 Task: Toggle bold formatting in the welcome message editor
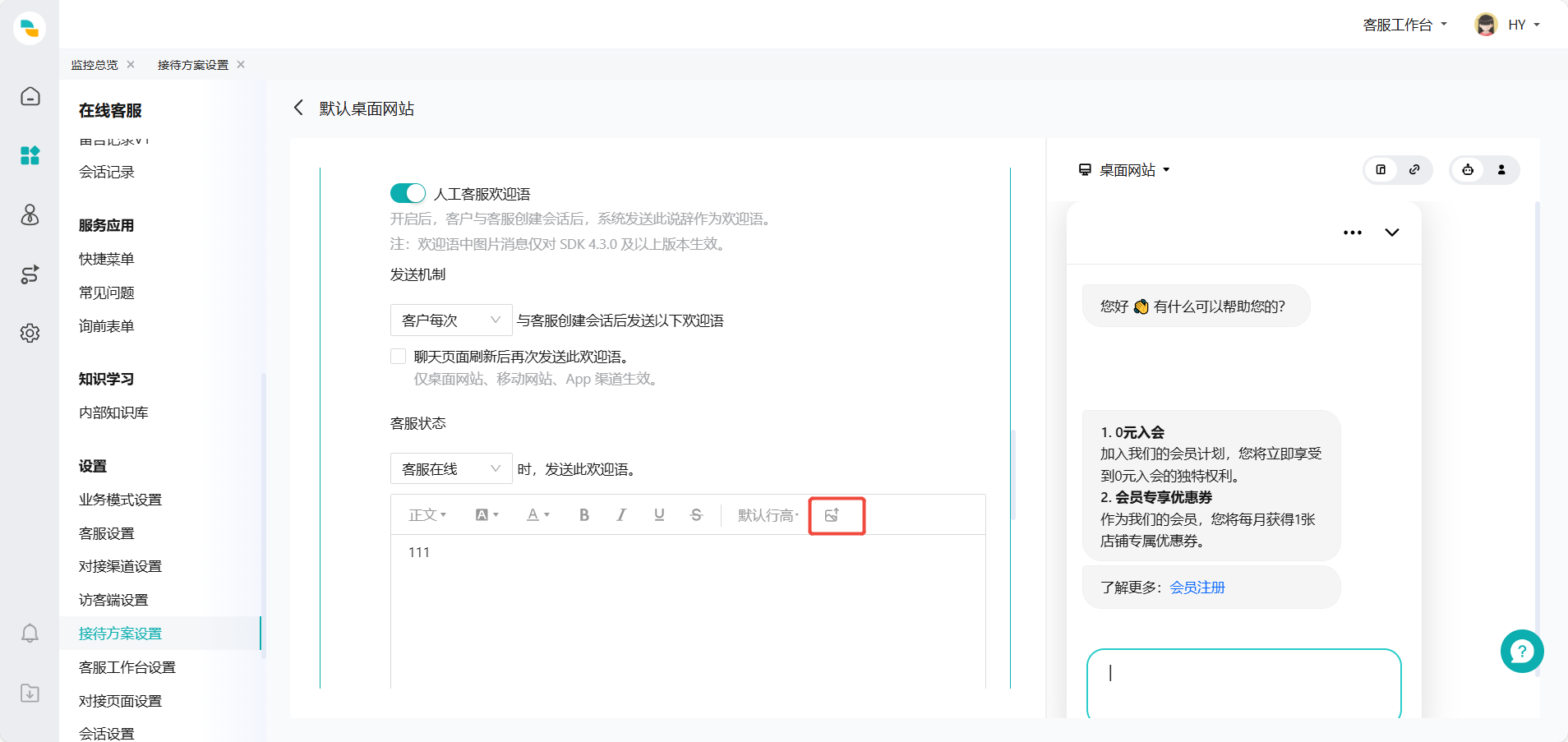[583, 514]
